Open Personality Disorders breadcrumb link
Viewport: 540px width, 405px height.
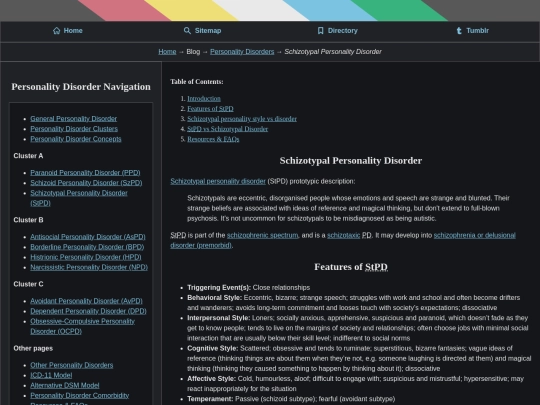point(242,52)
